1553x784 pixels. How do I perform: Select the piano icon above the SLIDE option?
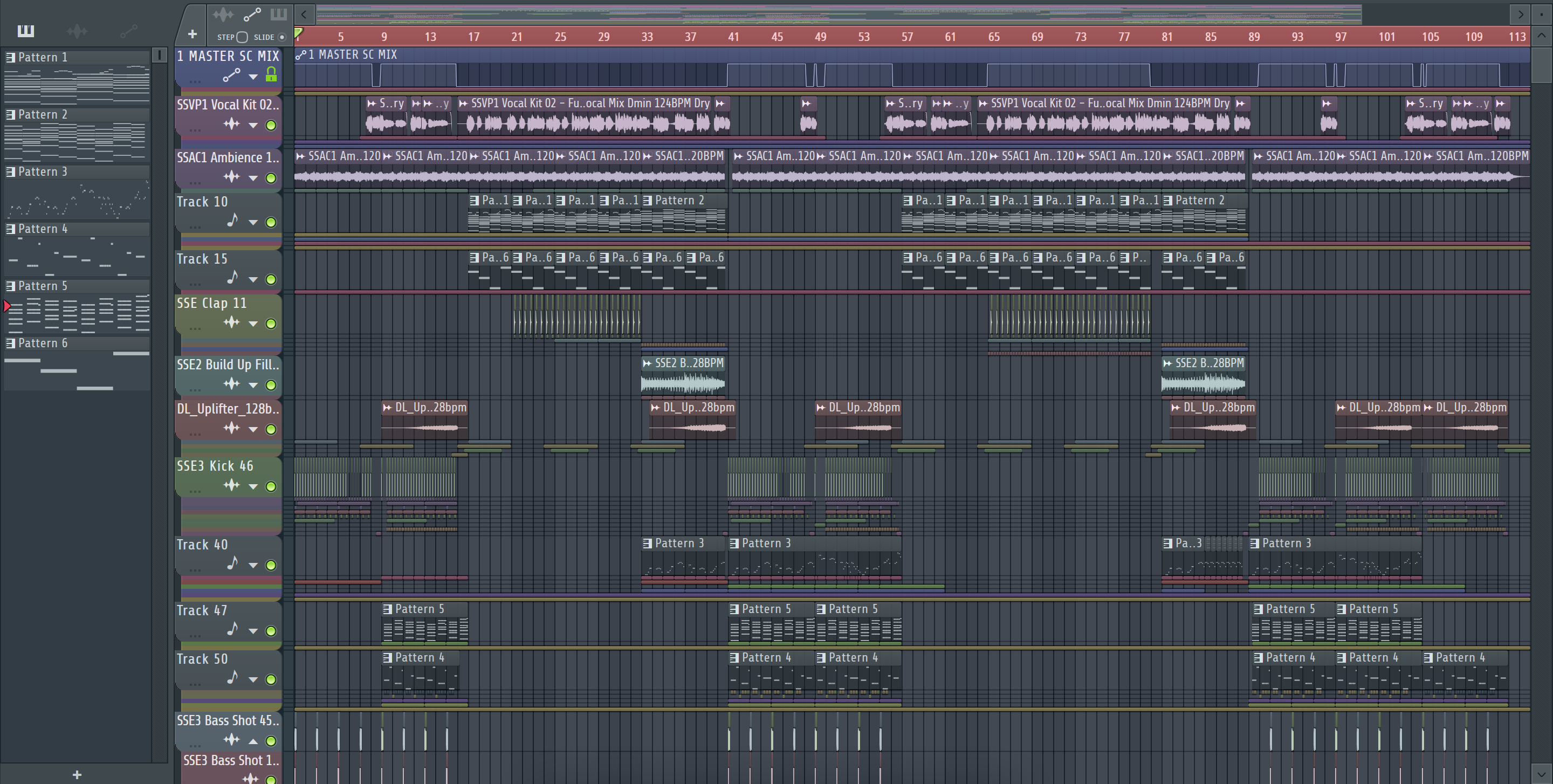pos(279,14)
